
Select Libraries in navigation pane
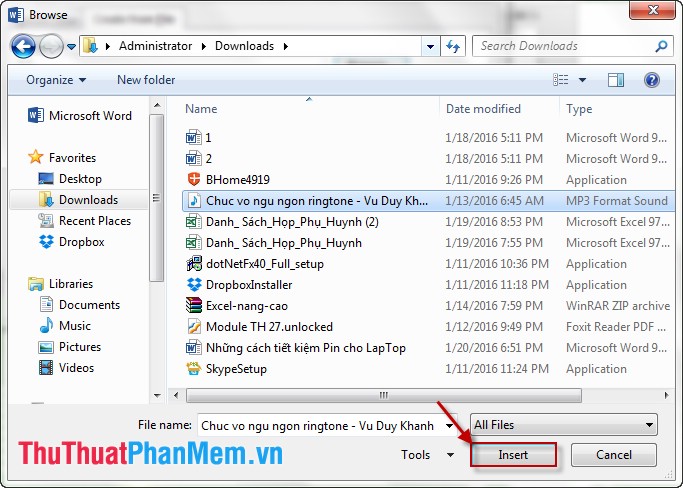61,284
